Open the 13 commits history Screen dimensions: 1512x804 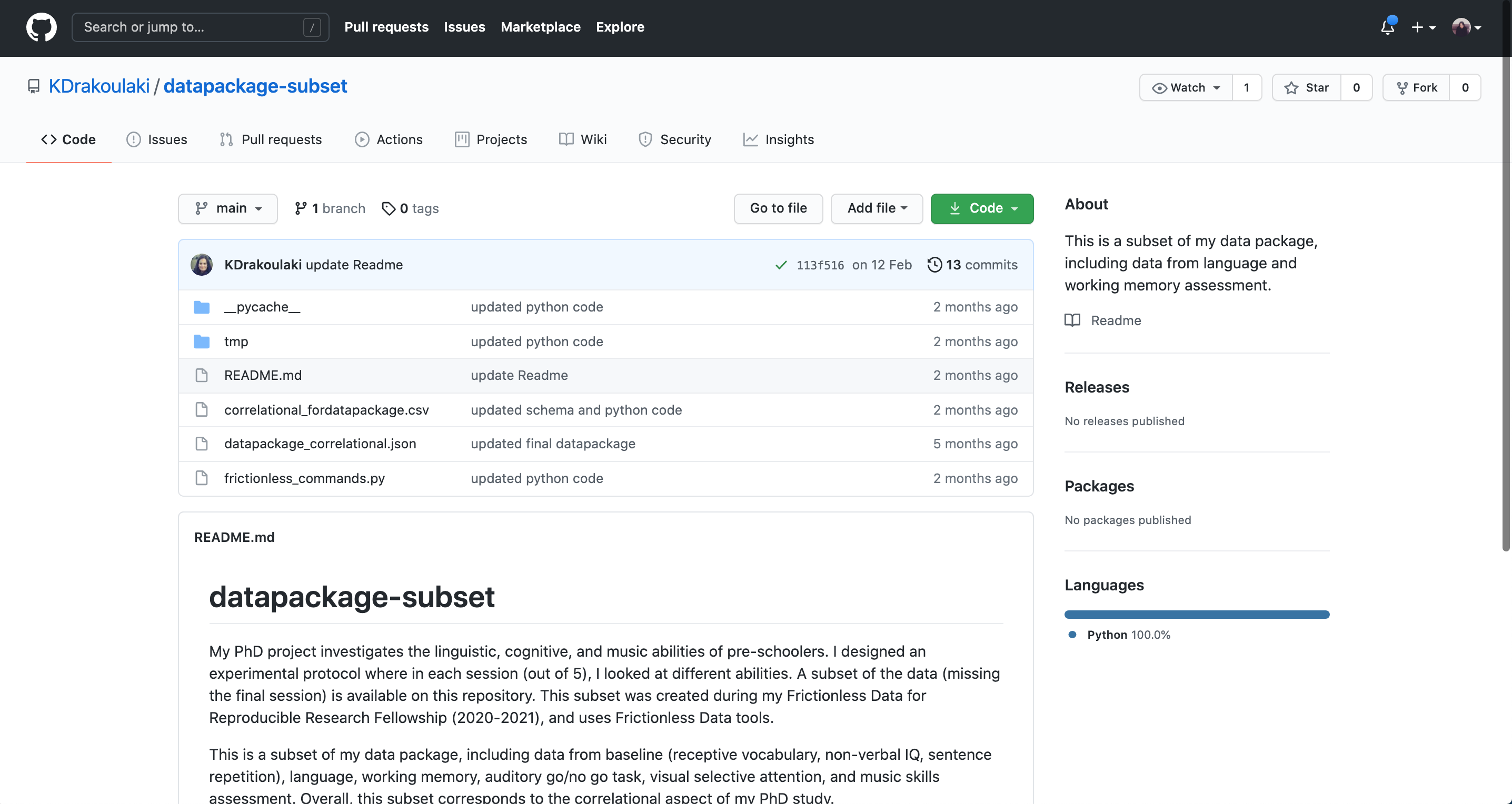972,265
